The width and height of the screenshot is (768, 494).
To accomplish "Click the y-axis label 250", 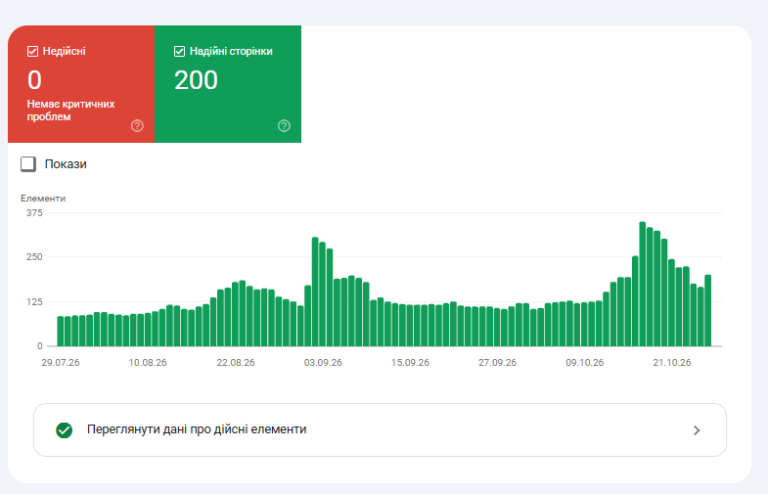I will click(34, 257).
